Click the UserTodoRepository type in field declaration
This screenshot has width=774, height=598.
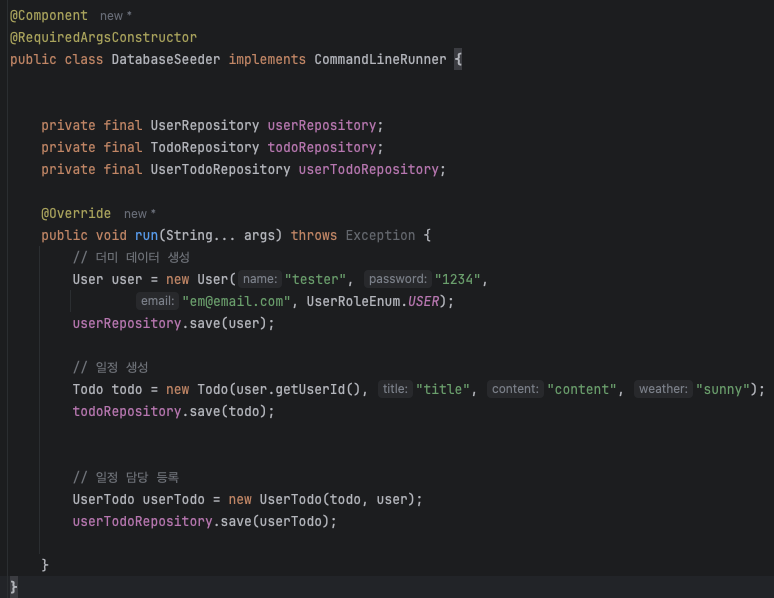coord(220,169)
